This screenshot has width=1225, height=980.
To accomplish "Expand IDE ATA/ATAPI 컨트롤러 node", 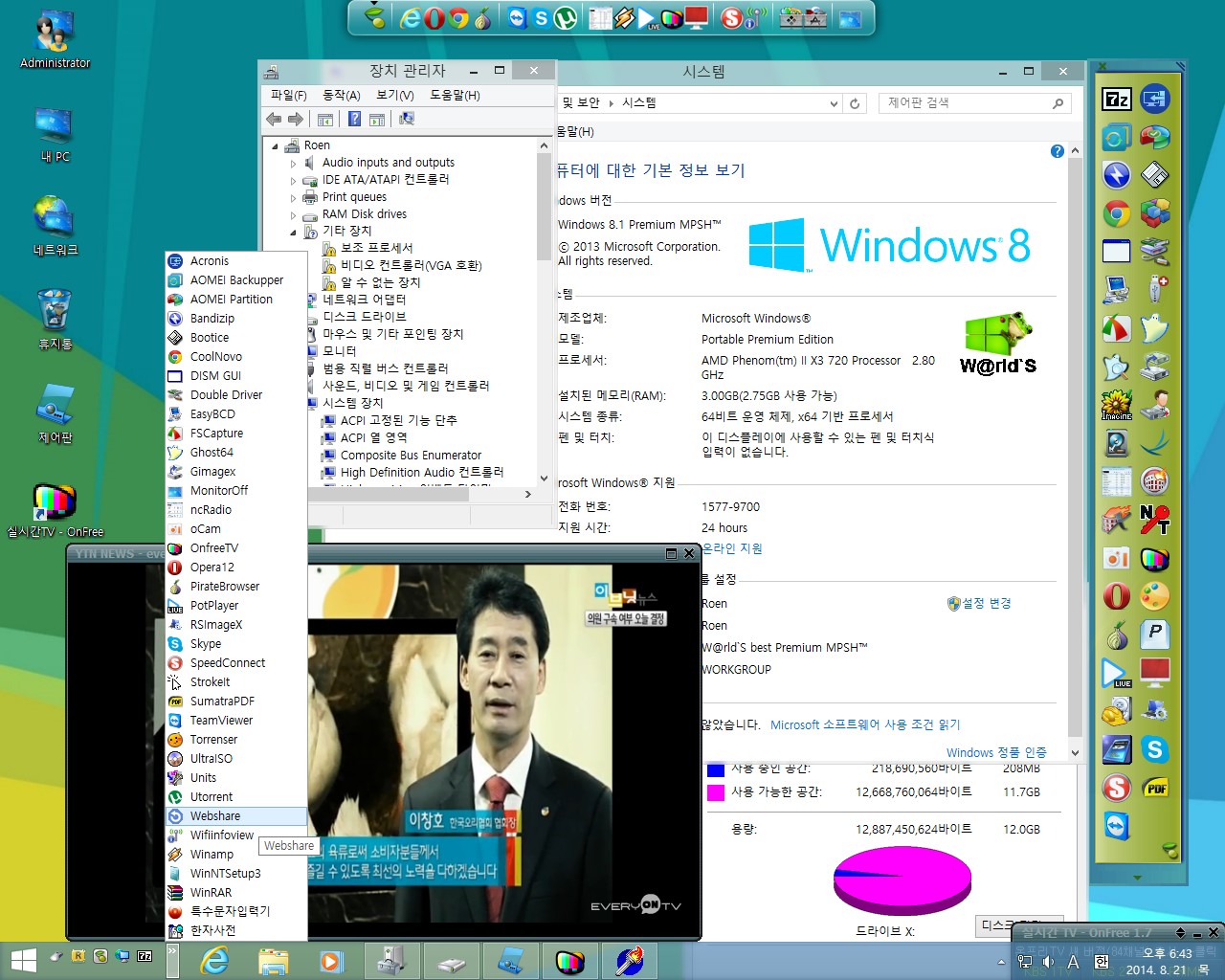I will tap(294, 181).
